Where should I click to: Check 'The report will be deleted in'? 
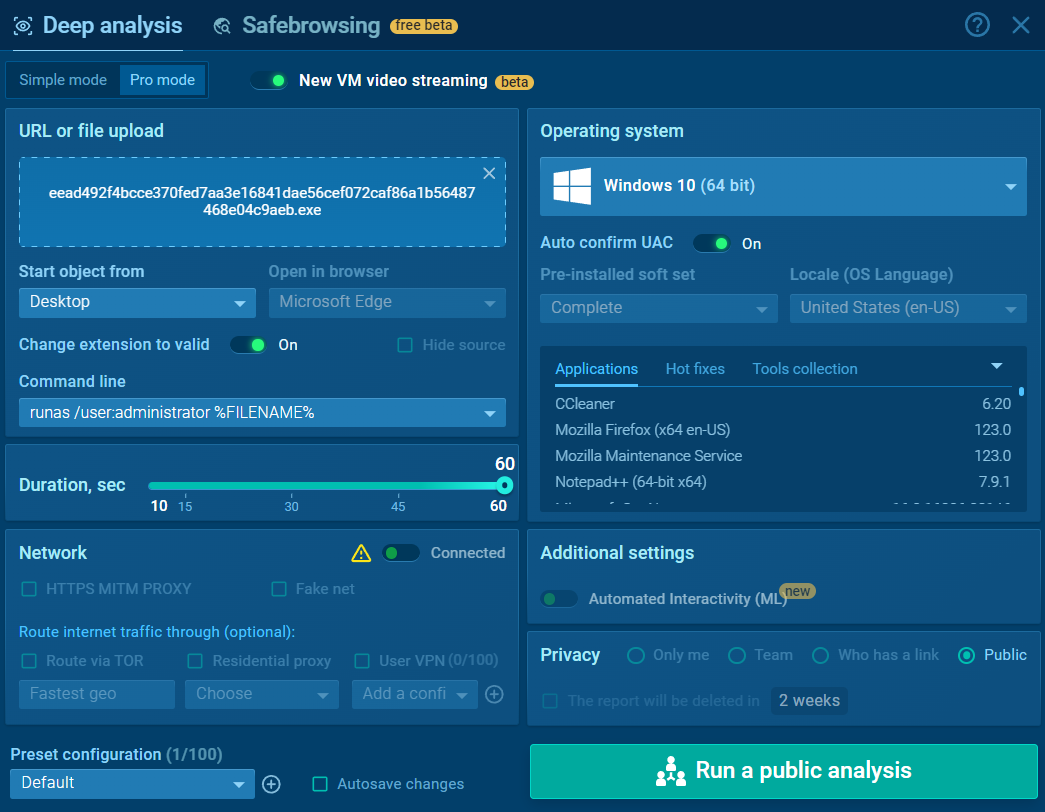[x=550, y=701]
